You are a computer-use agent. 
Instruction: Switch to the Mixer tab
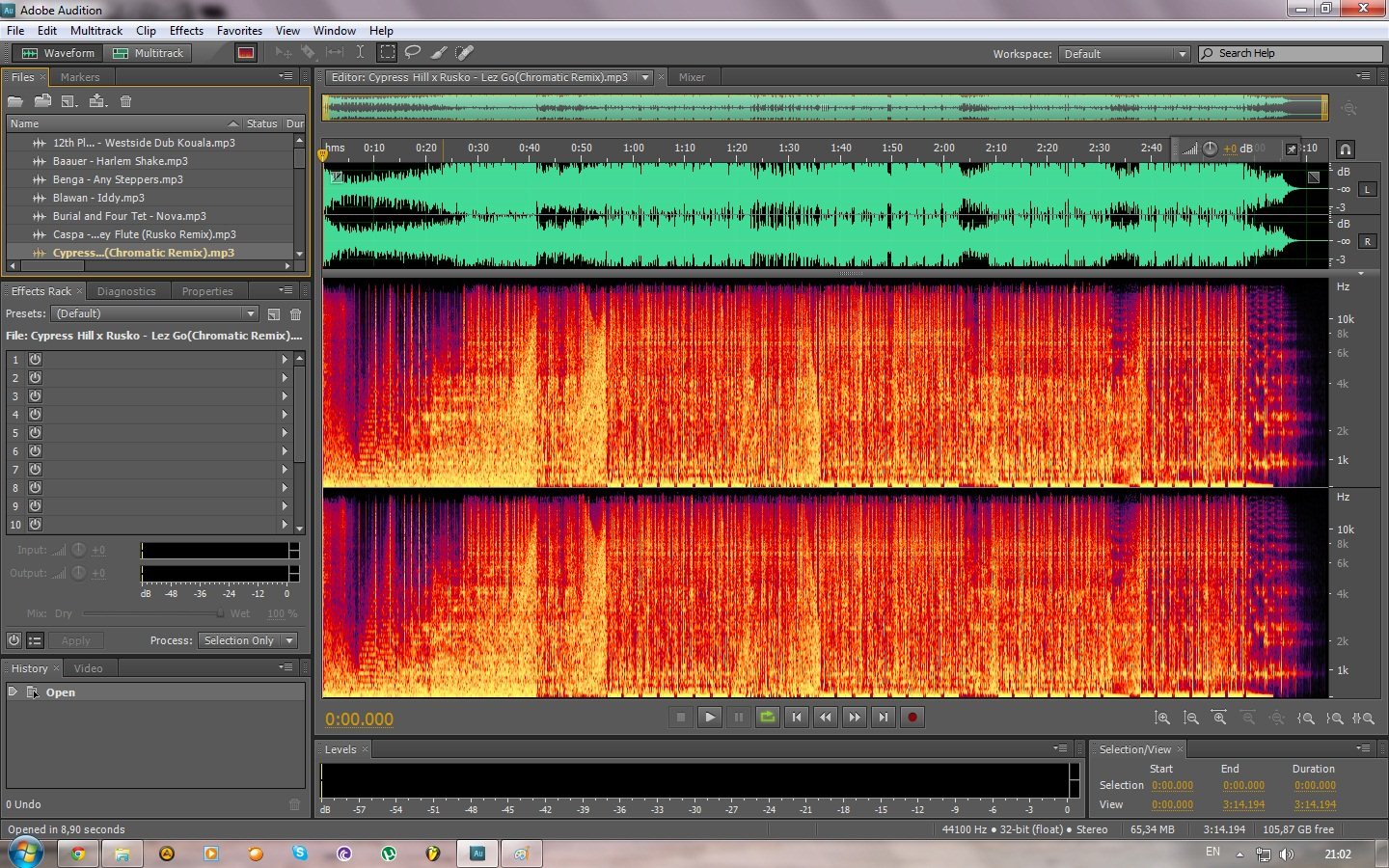692,77
